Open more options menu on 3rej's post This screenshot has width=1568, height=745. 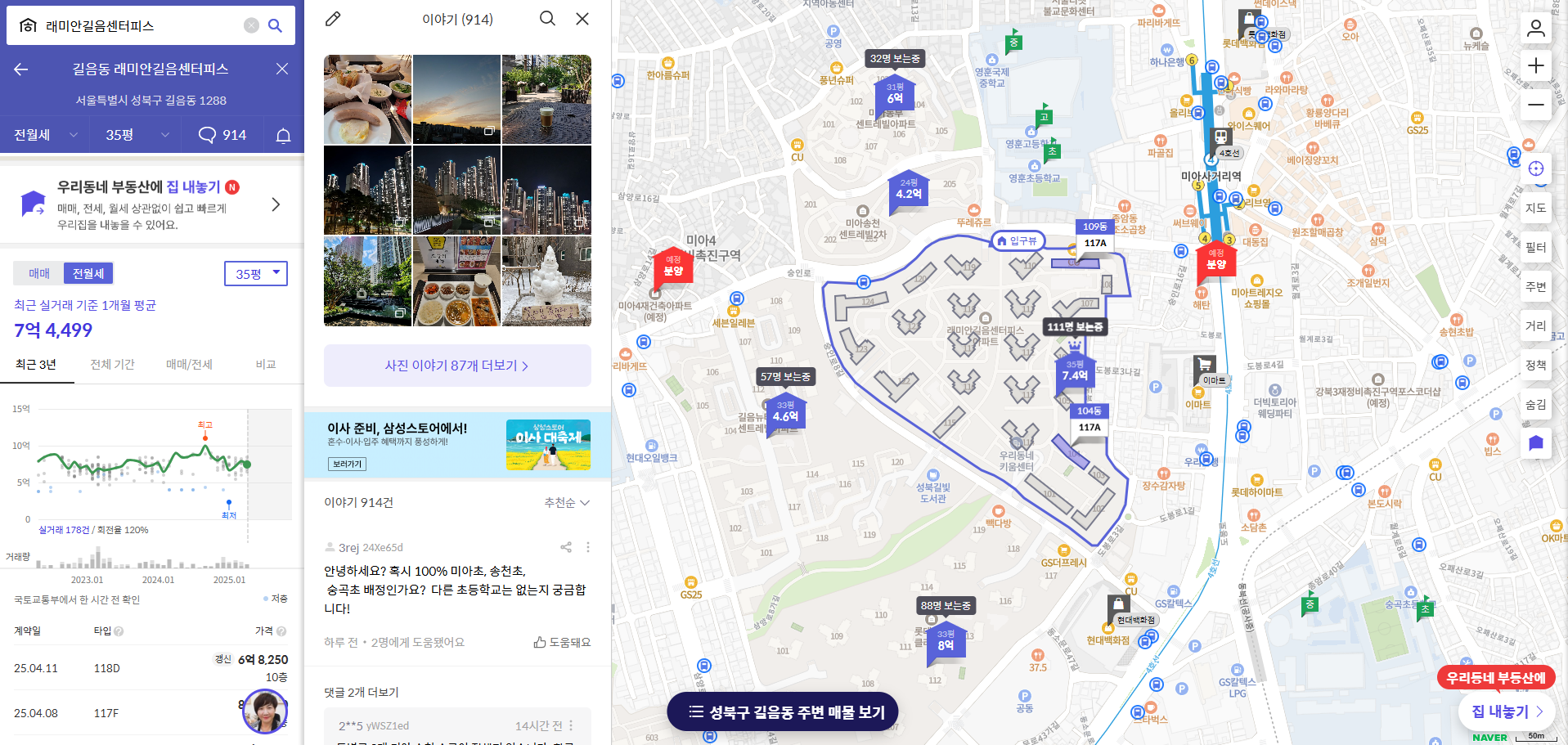coord(587,547)
